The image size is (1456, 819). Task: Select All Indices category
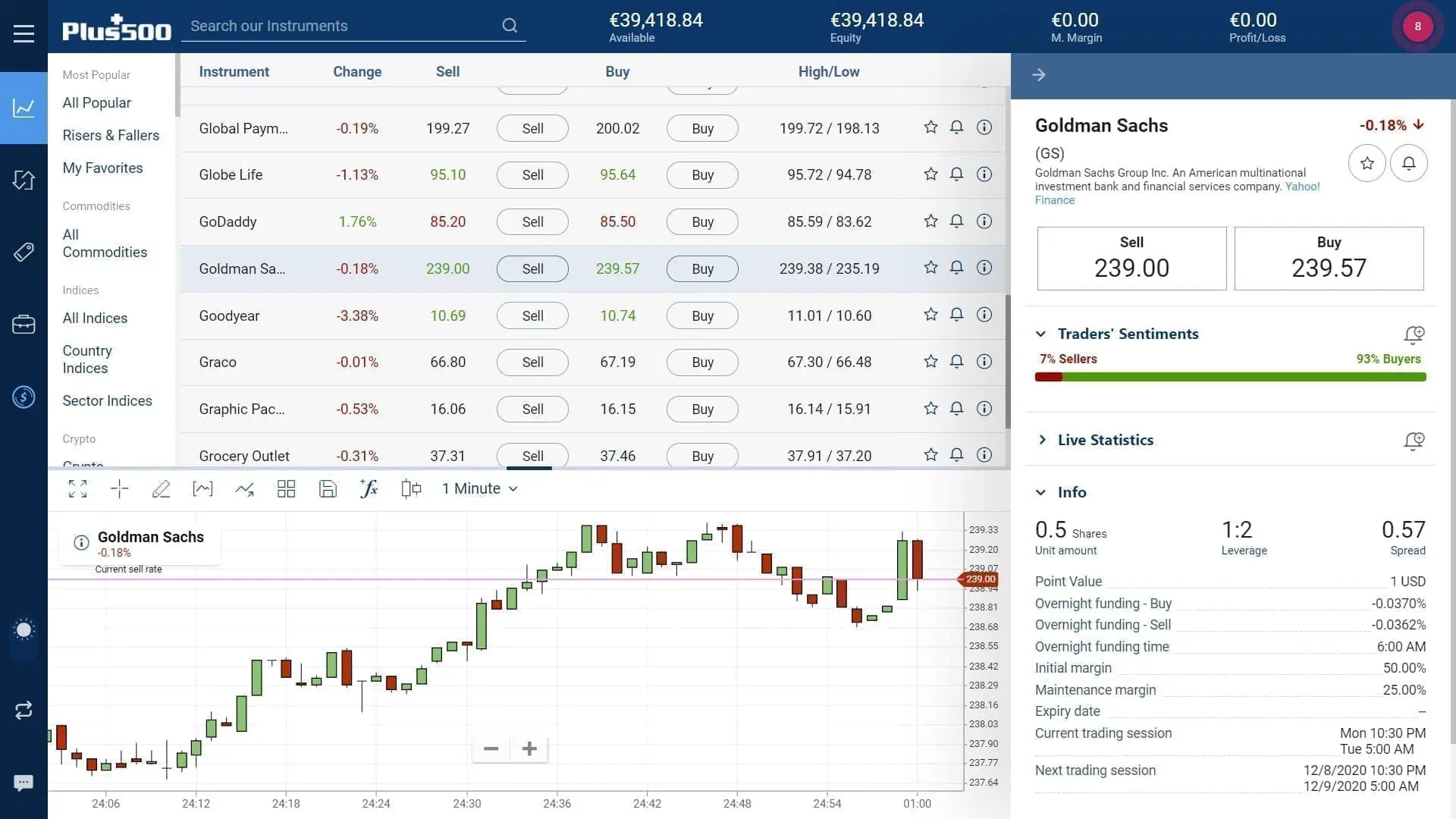95,318
